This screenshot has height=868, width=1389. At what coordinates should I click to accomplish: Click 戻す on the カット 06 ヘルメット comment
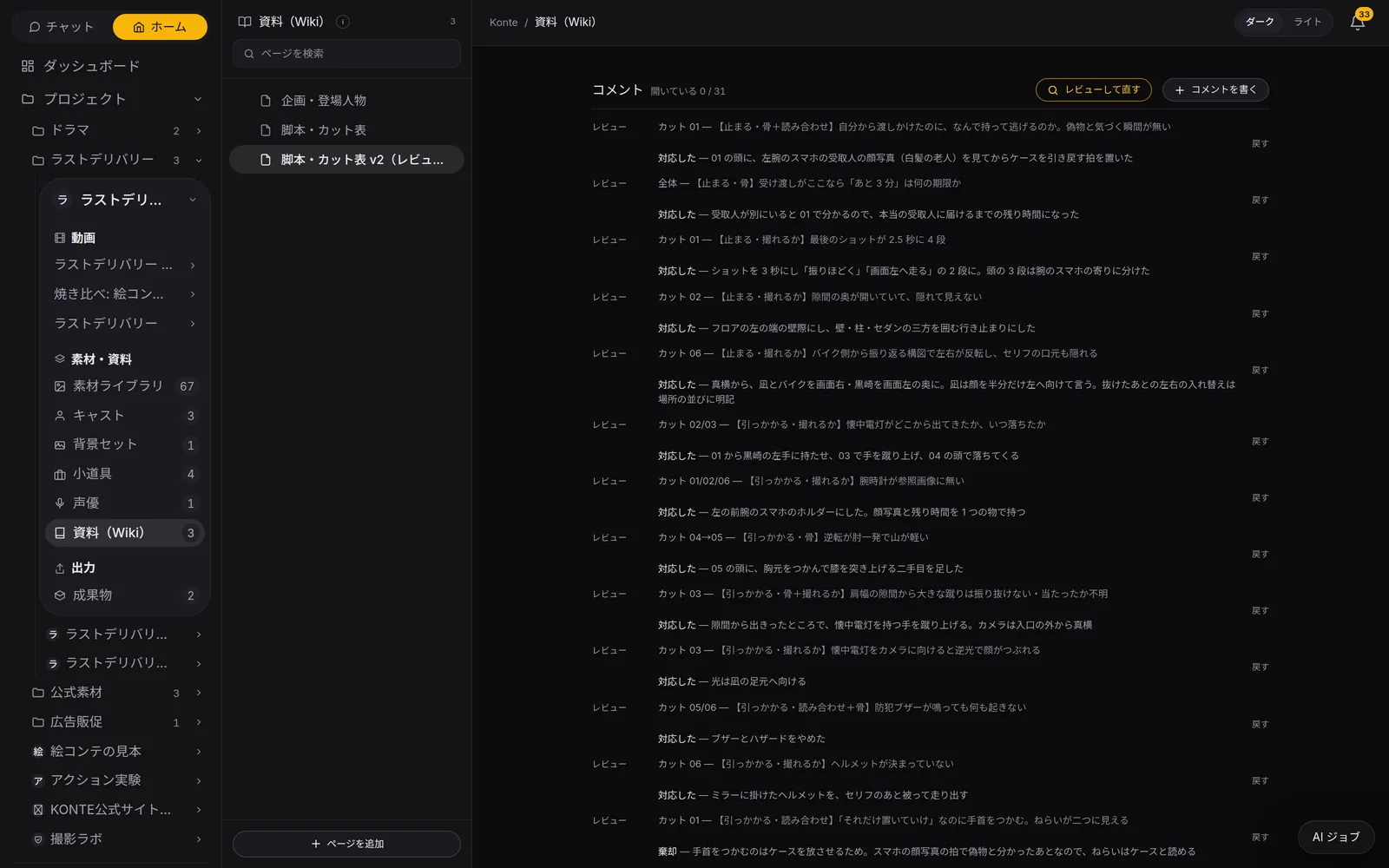click(x=1260, y=780)
